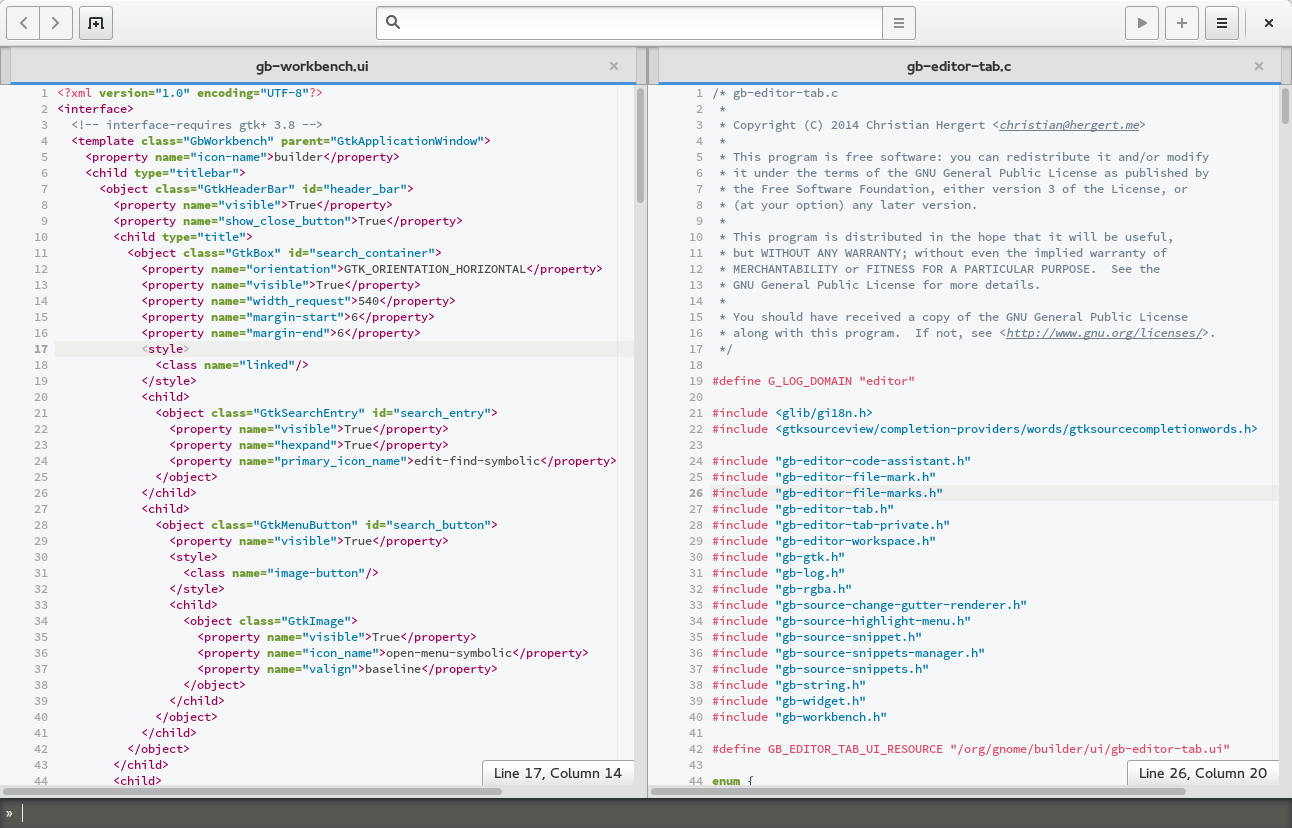Switch to the gb-workbench.ui tab
The width and height of the screenshot is (1292, 828).
(x=312, y=67)
